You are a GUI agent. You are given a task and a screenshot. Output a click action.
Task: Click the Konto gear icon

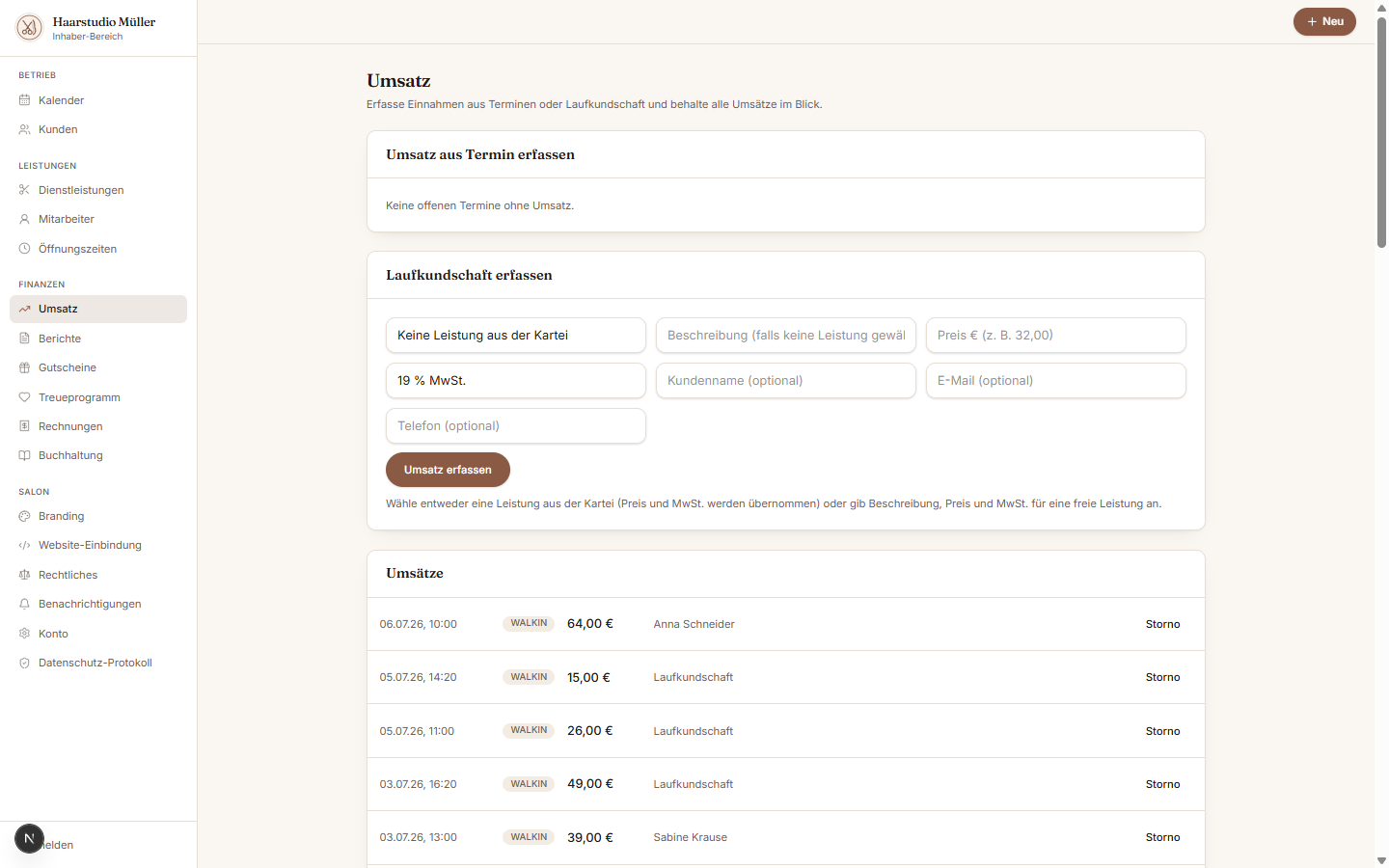click(x=25, y=634)
